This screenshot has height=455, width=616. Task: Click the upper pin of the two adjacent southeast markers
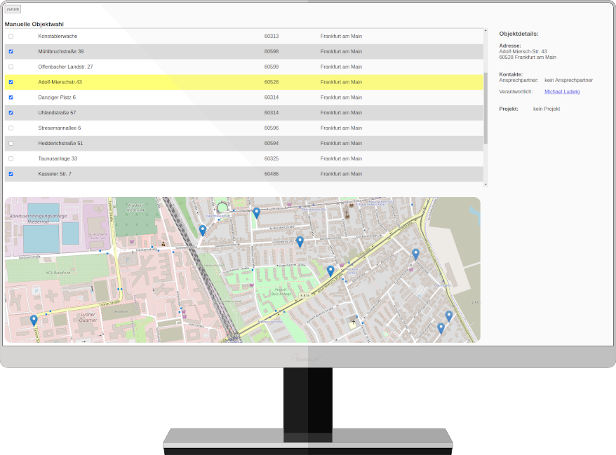449,316
